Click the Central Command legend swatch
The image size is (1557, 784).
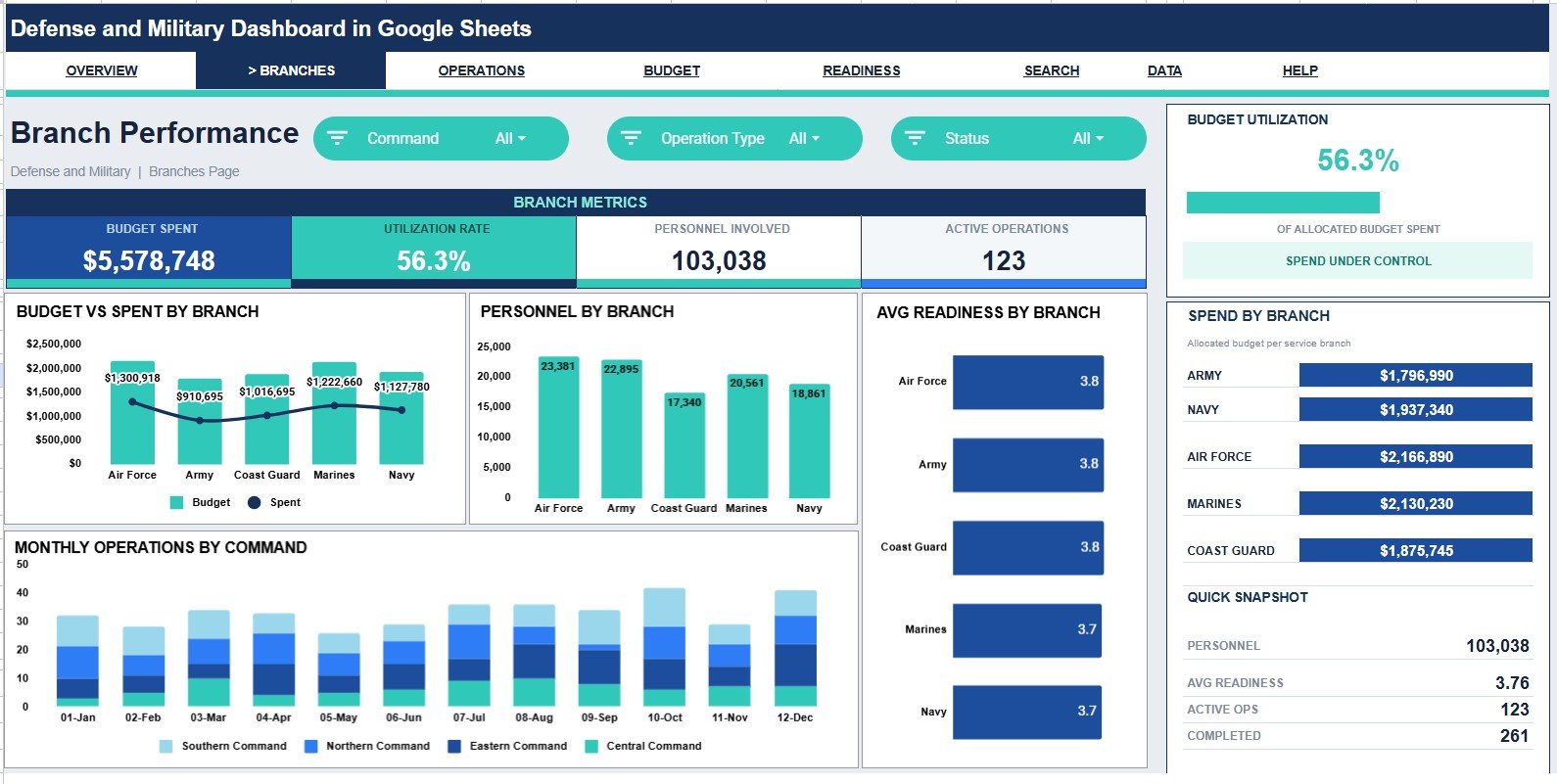tap(590, 746)
